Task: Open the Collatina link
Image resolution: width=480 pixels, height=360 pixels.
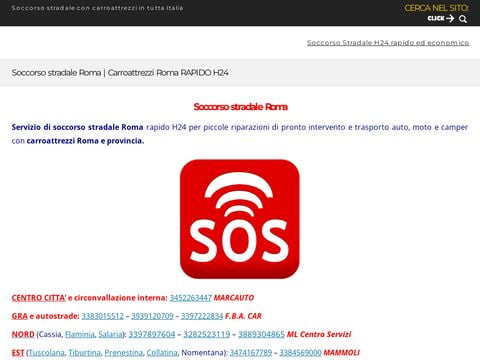Action: pyautogui.click(x=162, y=352)
